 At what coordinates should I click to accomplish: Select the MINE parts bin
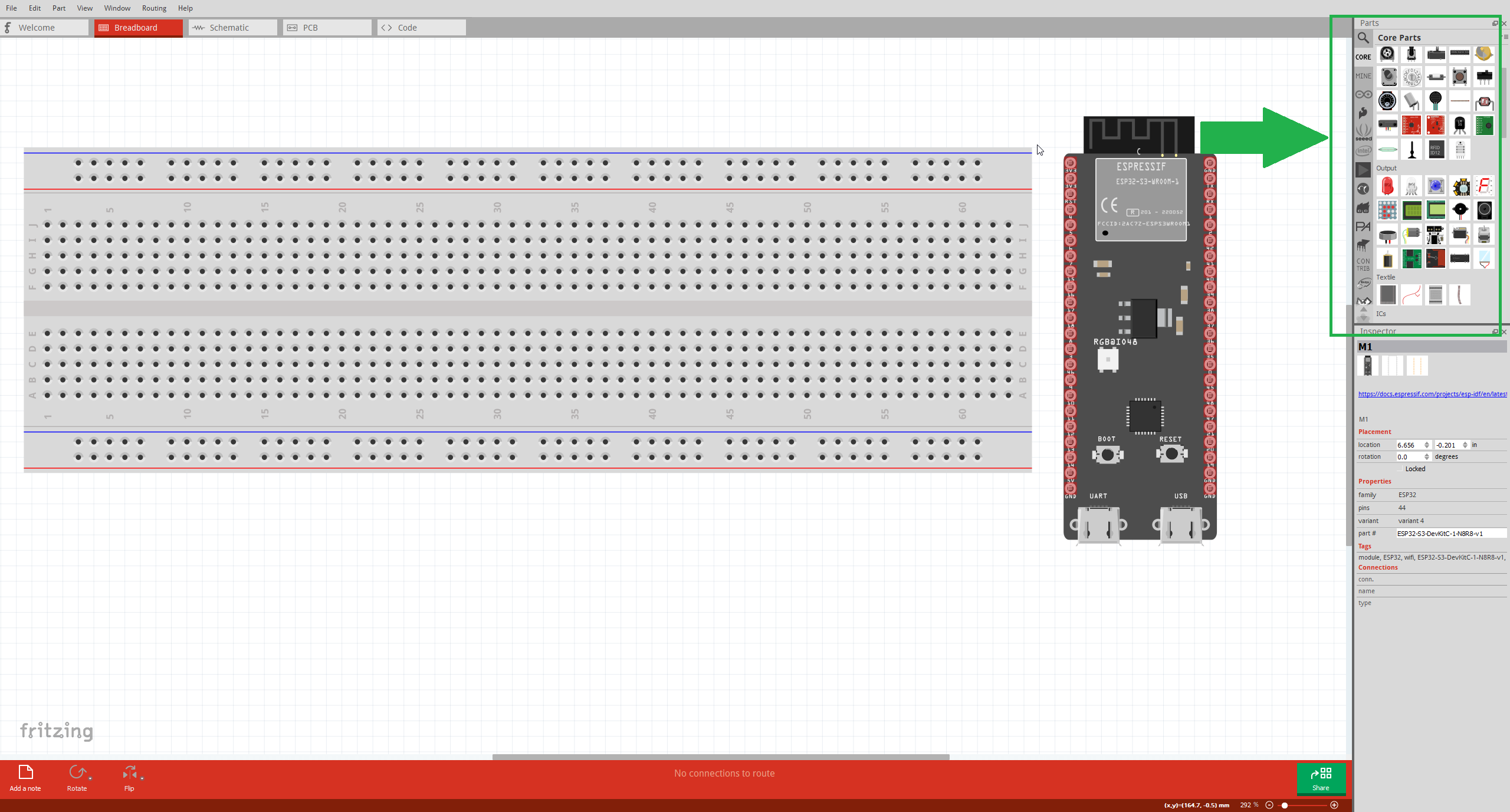[1363, 76]
